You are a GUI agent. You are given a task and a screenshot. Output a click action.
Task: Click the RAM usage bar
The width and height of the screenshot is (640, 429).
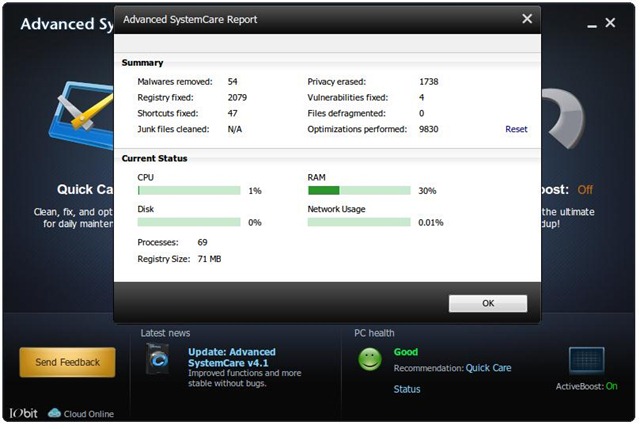tap(359, 190)
